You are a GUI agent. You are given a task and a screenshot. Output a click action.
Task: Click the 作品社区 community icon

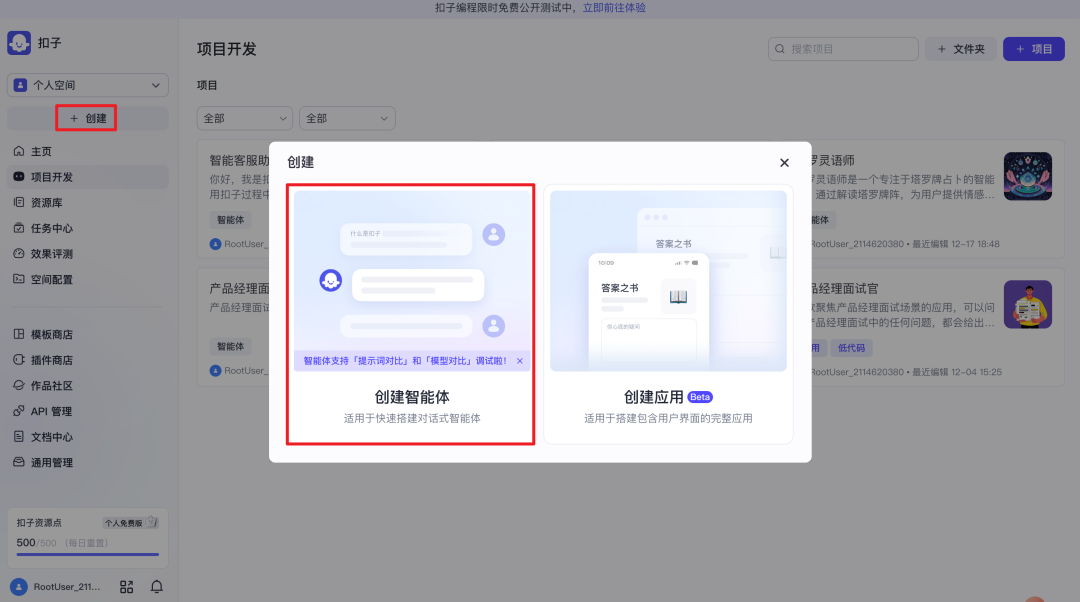tap(19, 386)
